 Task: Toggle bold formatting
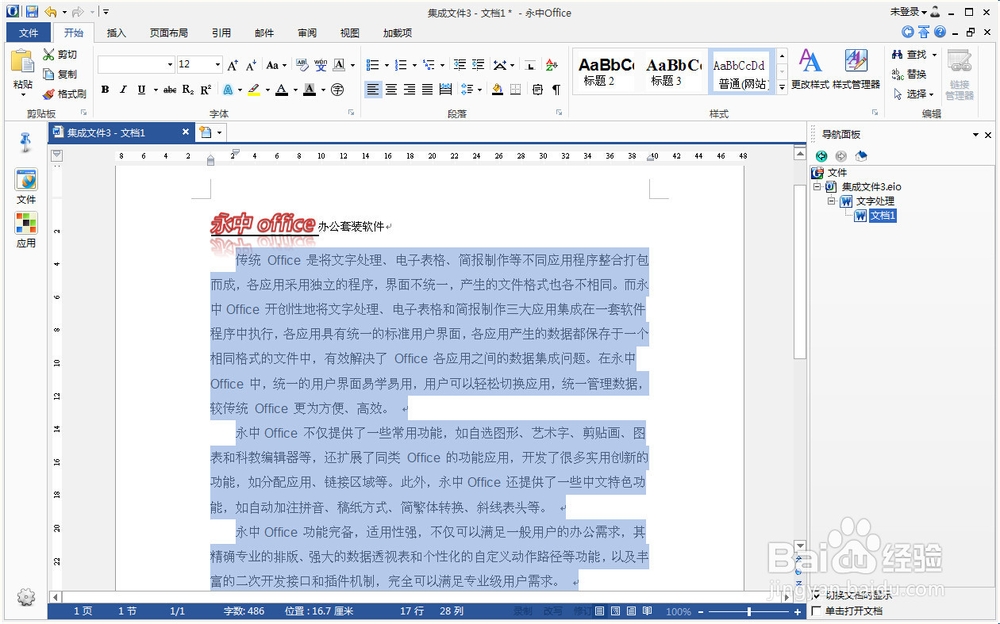(105, 90)
